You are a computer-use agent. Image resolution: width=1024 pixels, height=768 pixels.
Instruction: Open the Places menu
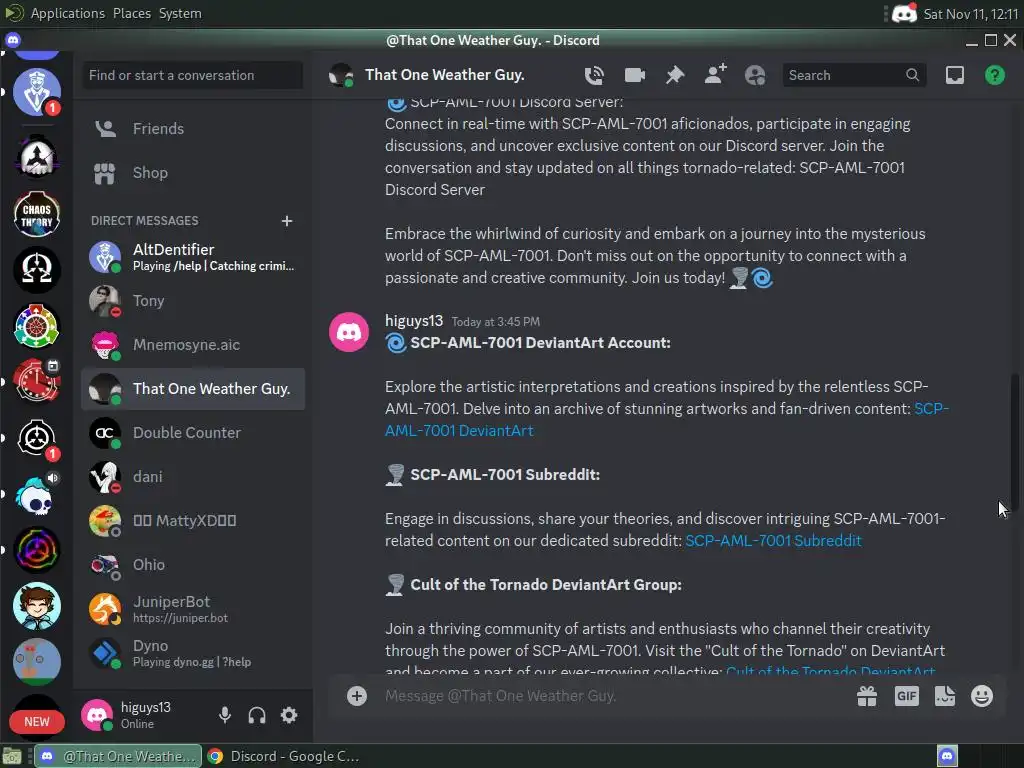tap(132, 13)
